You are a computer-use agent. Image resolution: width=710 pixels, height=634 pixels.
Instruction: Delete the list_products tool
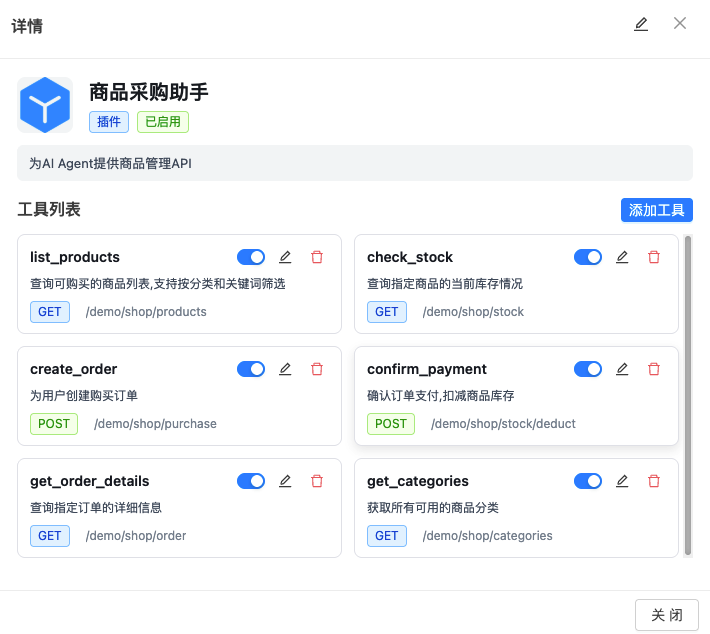pyautogui.click(x=317, y=257)
